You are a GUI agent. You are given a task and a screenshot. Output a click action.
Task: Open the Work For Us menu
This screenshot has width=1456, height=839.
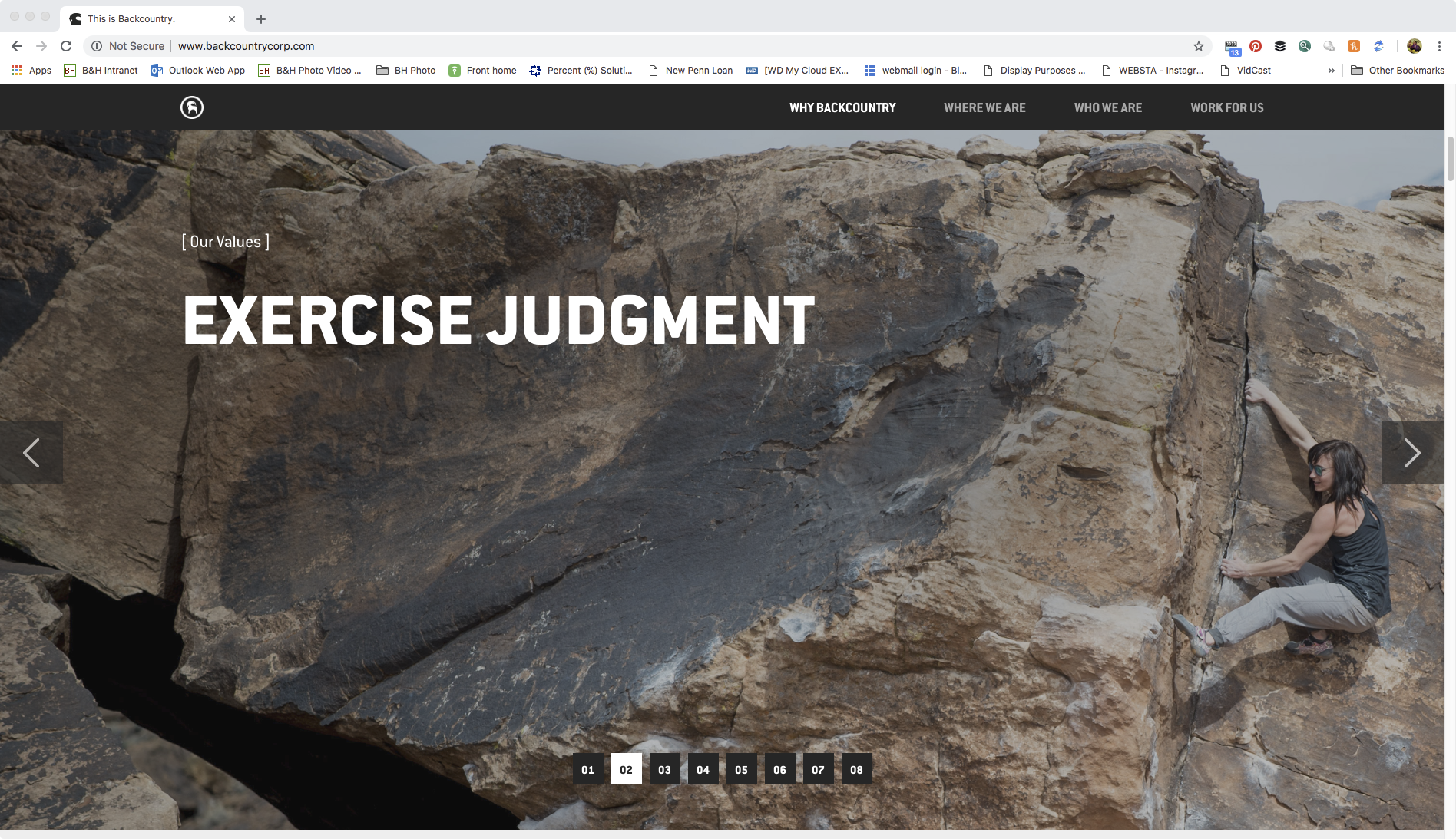click(x=1227, y=108)
